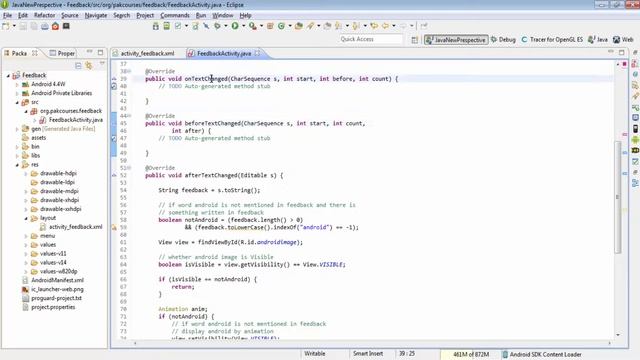The width and height of the screenshot is (640, 360).
Task: Click the warning marker on line 59
Action: (x=114, y=227)
